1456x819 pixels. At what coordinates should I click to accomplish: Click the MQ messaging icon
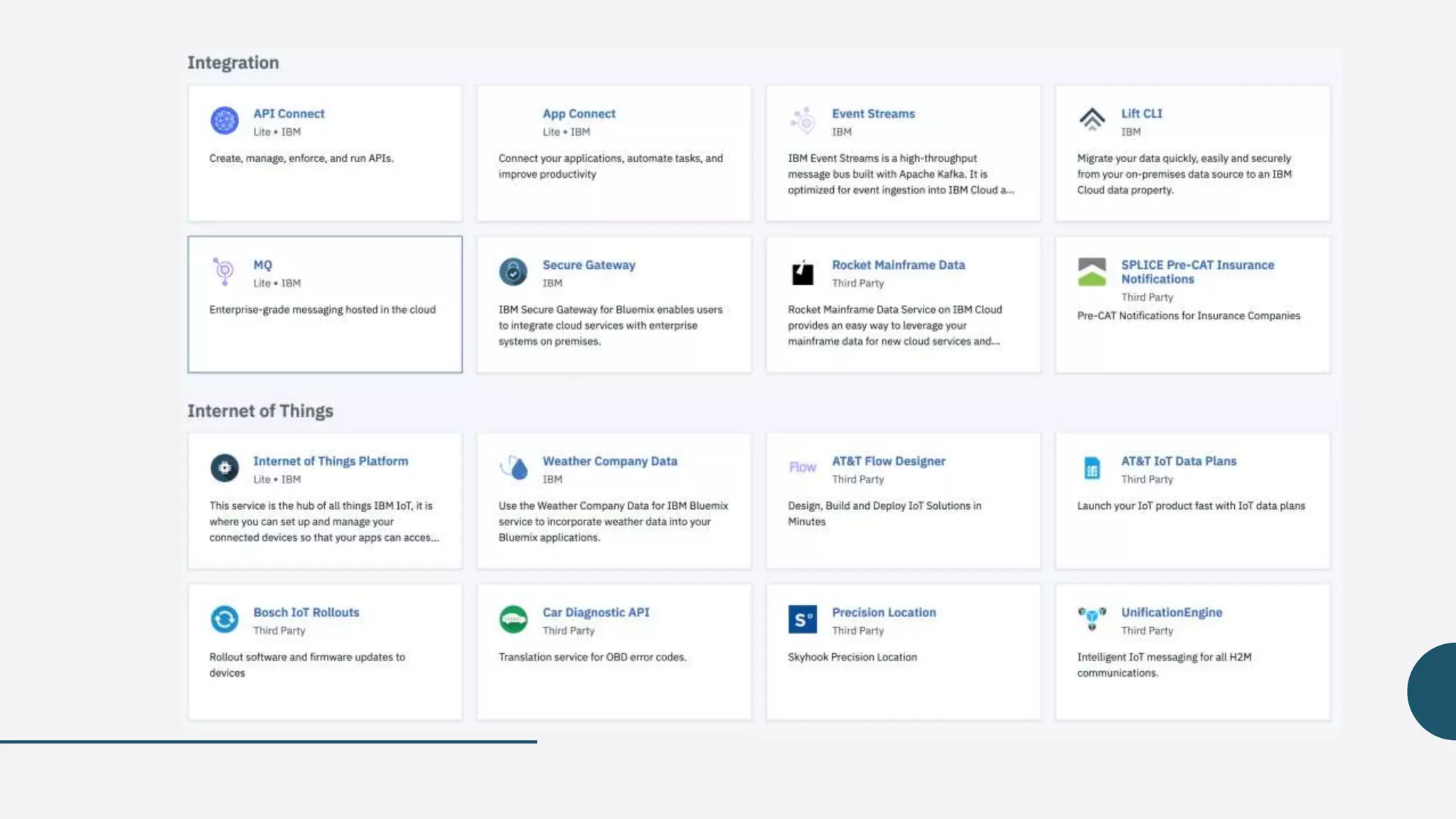224,272
